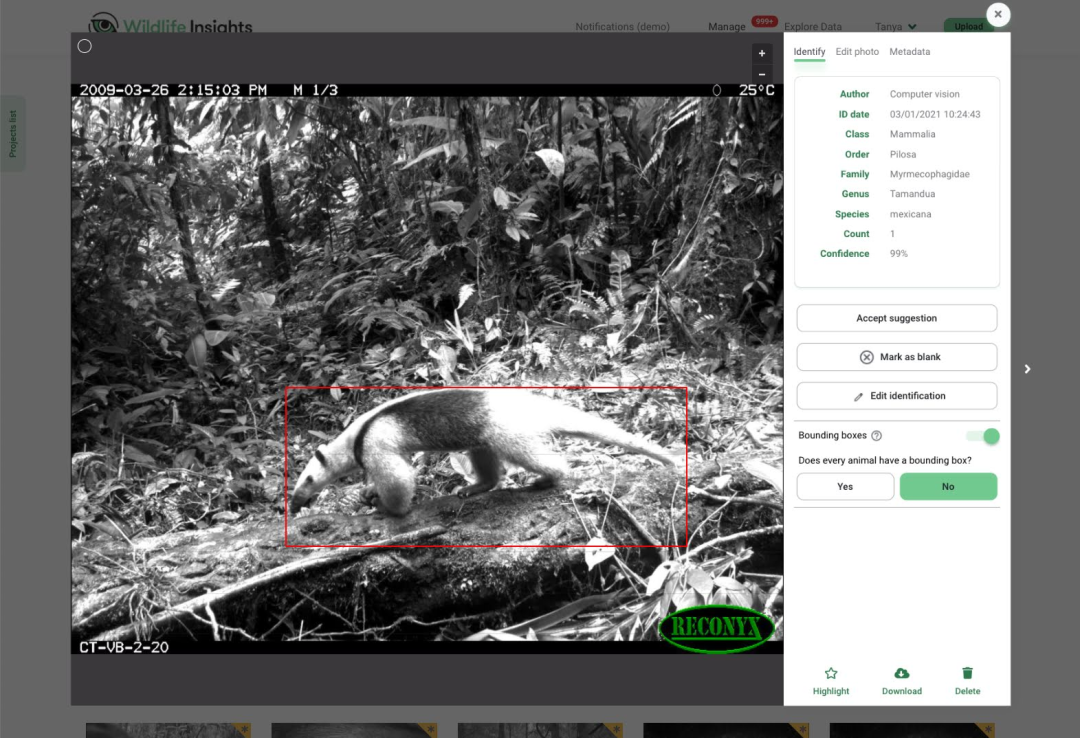The height and width of the screenshot is (738, 1080).
Task: Switch to the Edit photo tab
Action: point(857,52)
